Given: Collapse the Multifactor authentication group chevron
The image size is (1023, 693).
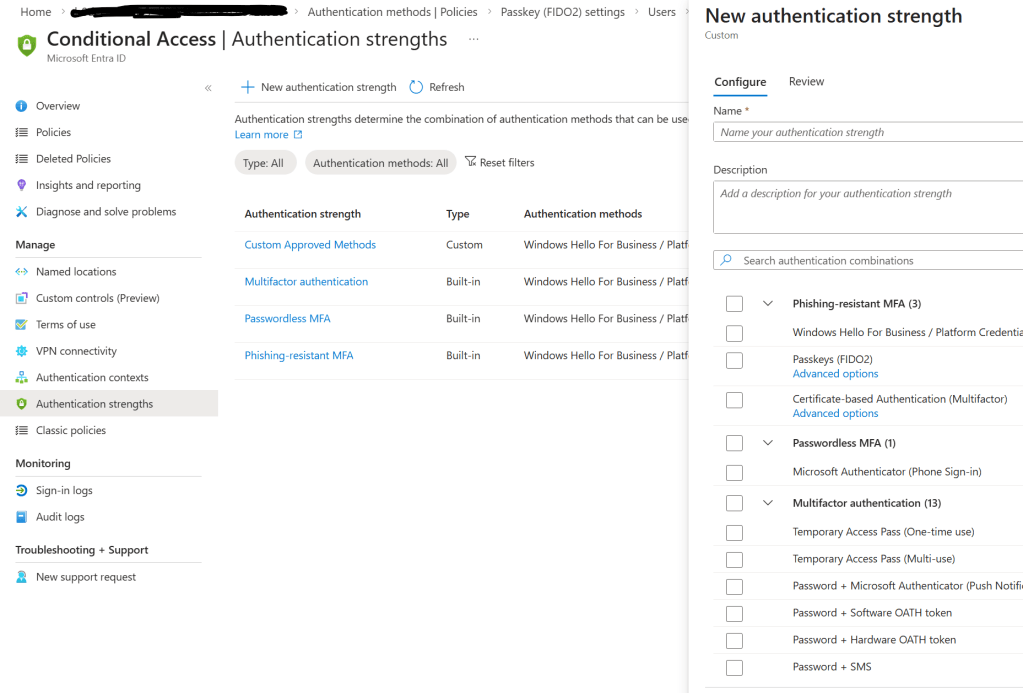Looking at the screenshot, I should coord(768,503).
